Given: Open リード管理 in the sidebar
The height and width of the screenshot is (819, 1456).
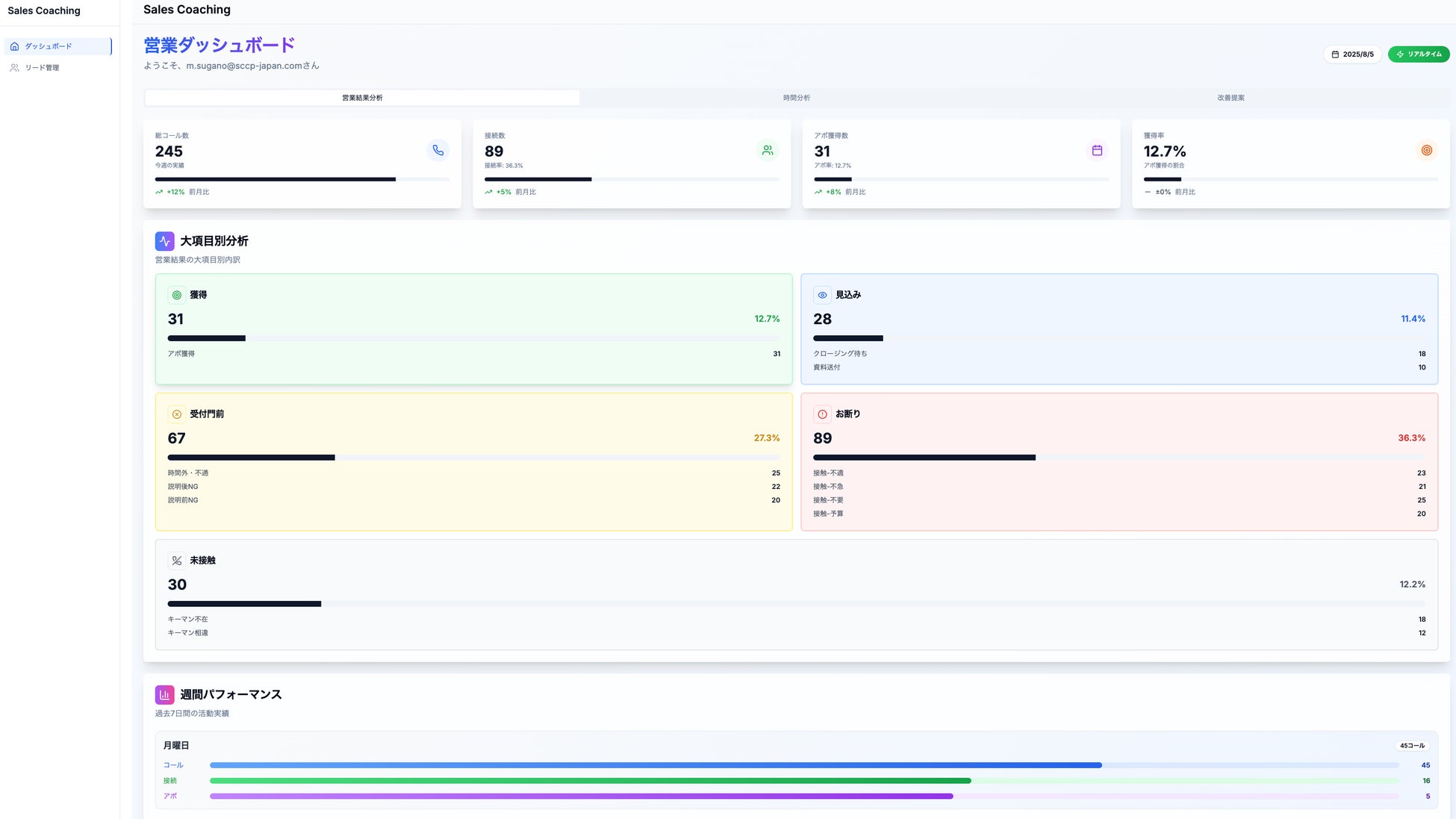Looking at the screenshot, I should pos(42,68).
